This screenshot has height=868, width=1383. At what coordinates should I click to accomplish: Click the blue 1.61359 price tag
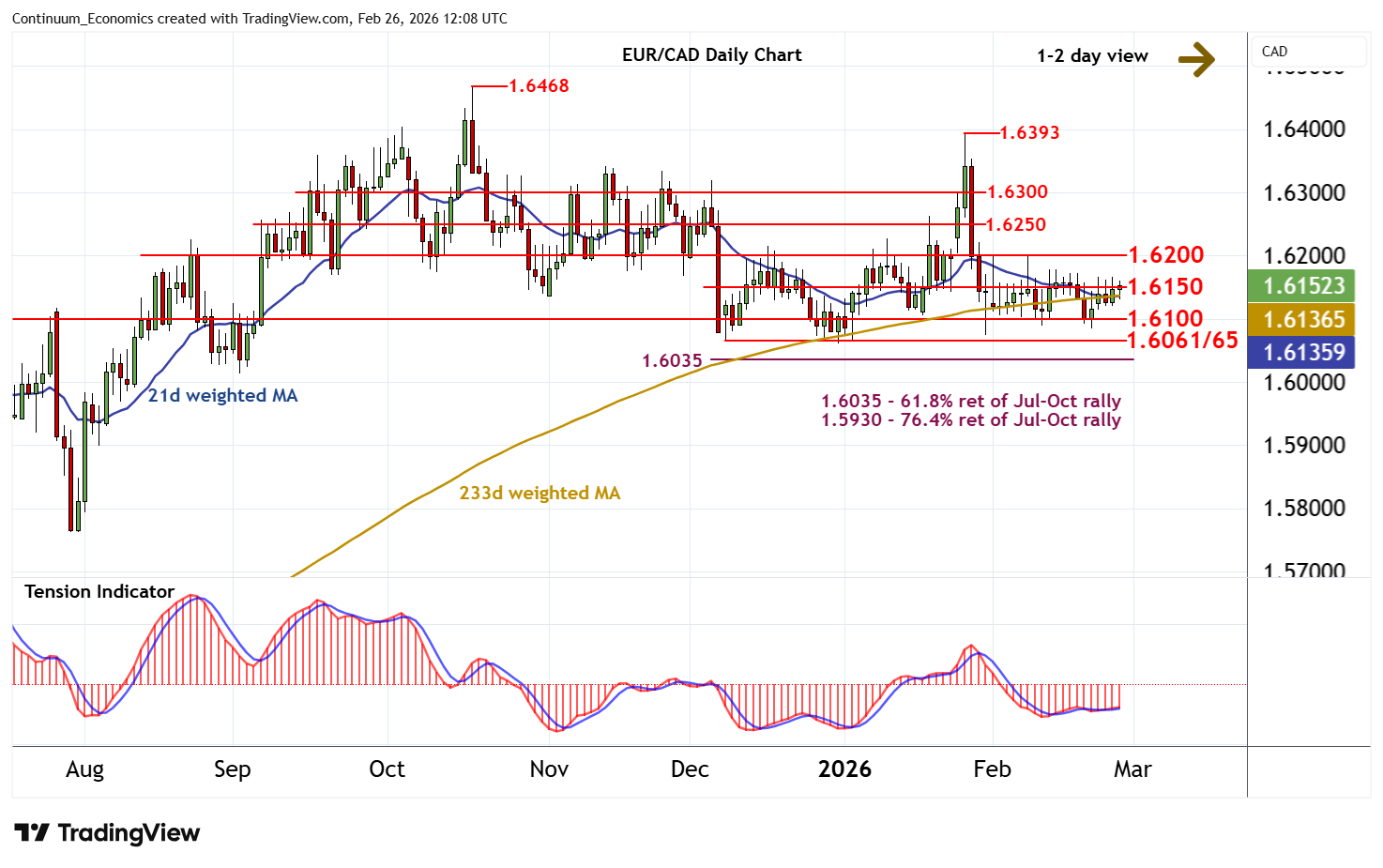(x=1304, y=353)
